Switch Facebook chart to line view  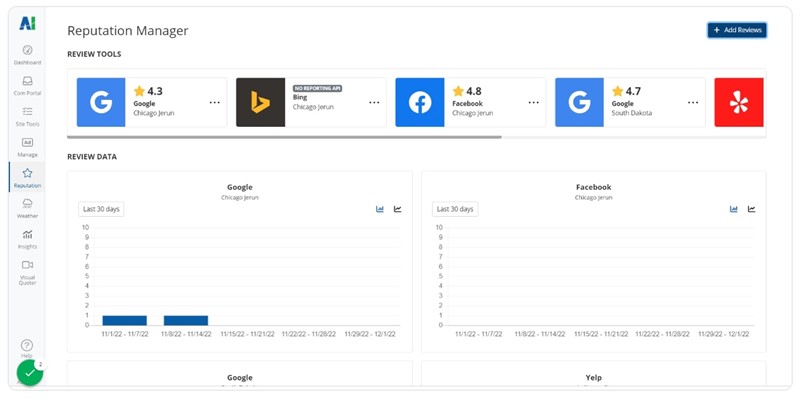click(x=751, y=209)
